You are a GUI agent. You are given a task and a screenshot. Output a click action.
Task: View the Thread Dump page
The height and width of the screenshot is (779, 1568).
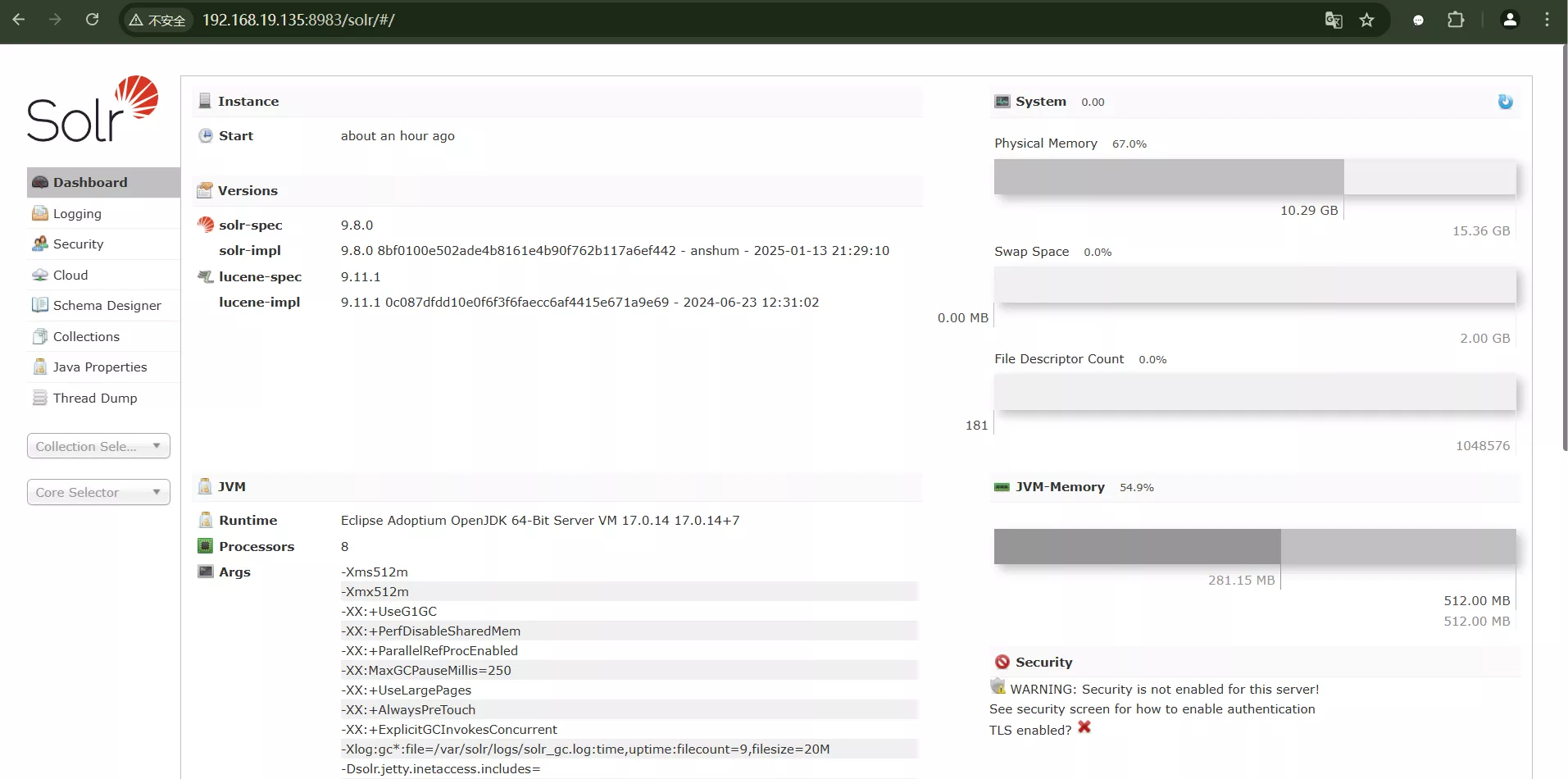94,399
